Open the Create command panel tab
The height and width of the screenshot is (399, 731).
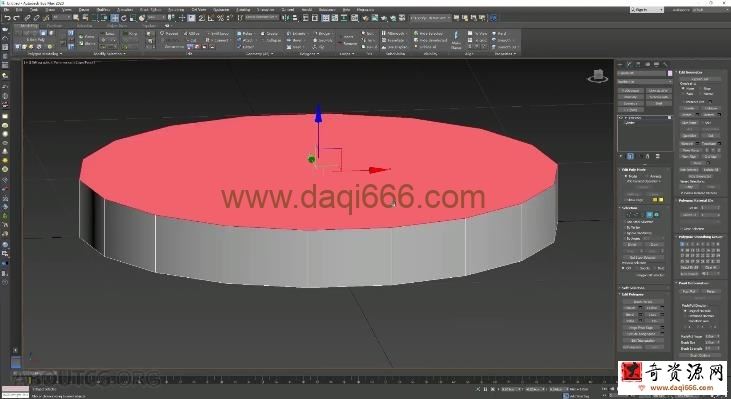(x=620, y=64)
